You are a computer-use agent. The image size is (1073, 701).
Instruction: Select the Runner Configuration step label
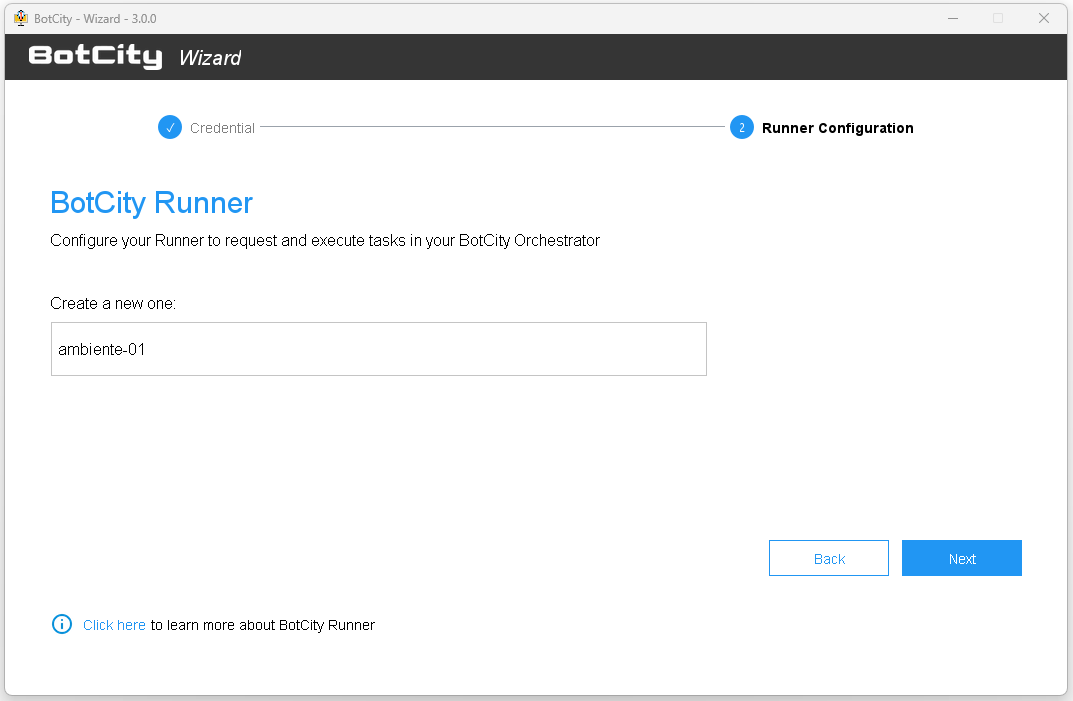click(x=837, y=128)
